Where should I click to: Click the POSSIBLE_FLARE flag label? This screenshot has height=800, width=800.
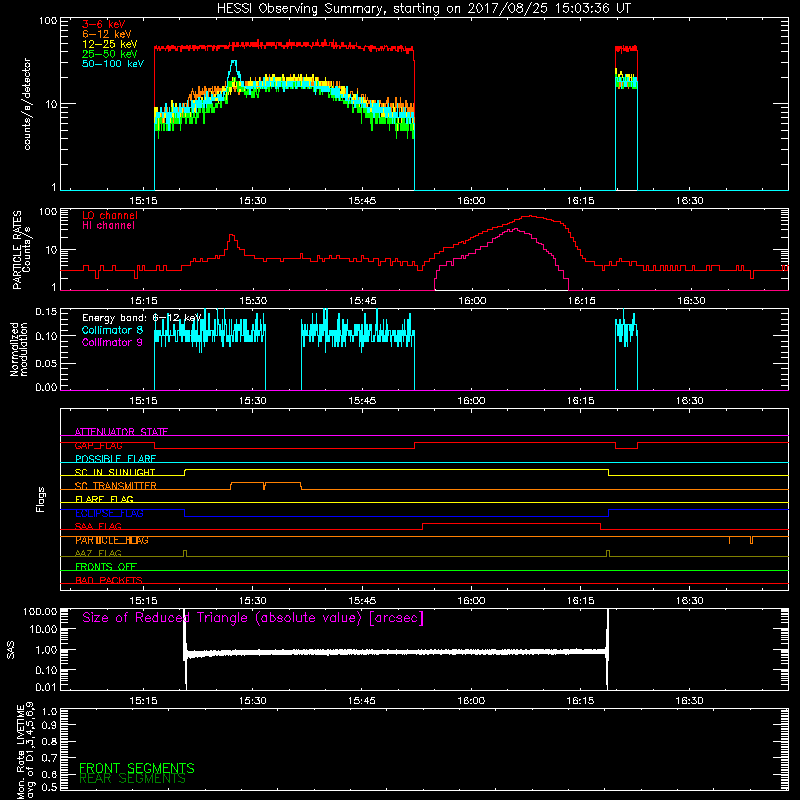pyautogui.click(x=115, y=459)
